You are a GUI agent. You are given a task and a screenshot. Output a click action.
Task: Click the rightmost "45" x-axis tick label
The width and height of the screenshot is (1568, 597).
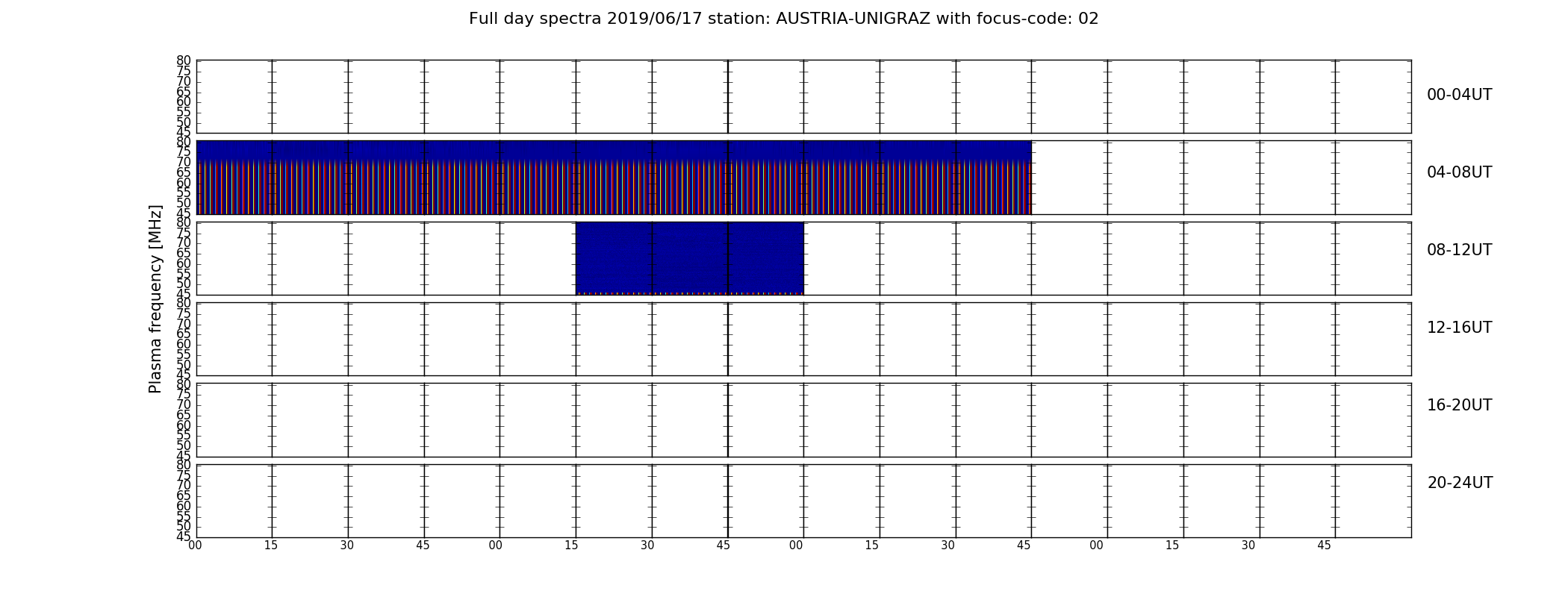pyautogui.click(x=1324, y=546)
